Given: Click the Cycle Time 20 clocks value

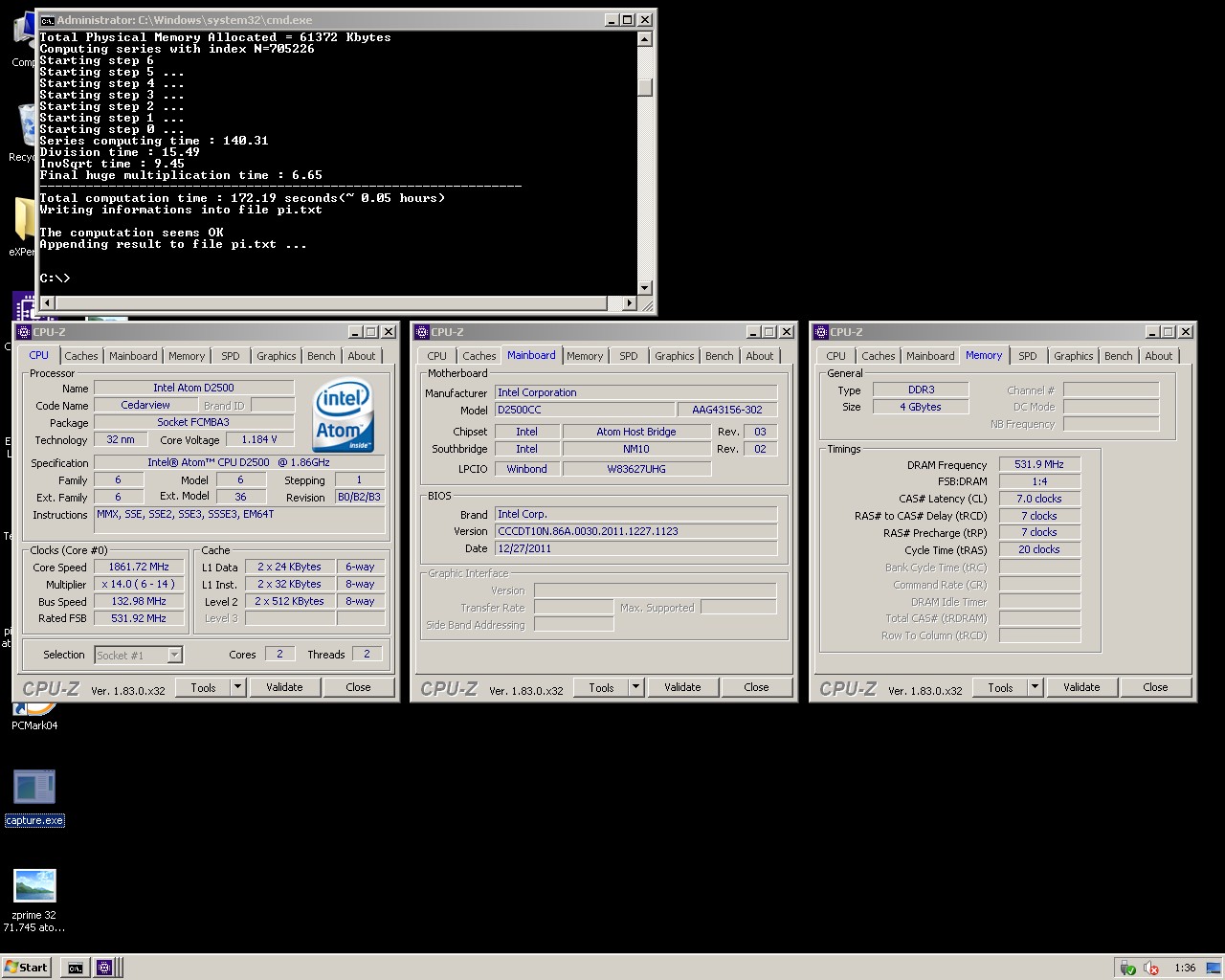Looking at the screenshot, I should (1039, 549).
